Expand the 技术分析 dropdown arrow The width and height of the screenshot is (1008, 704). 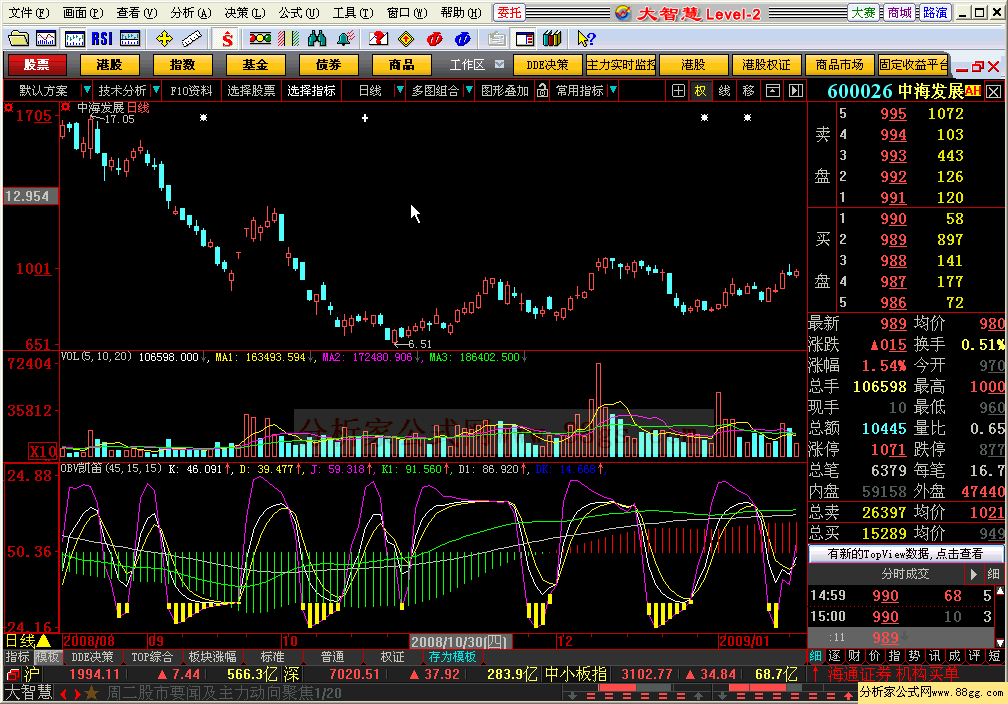(x=156, y=90)
